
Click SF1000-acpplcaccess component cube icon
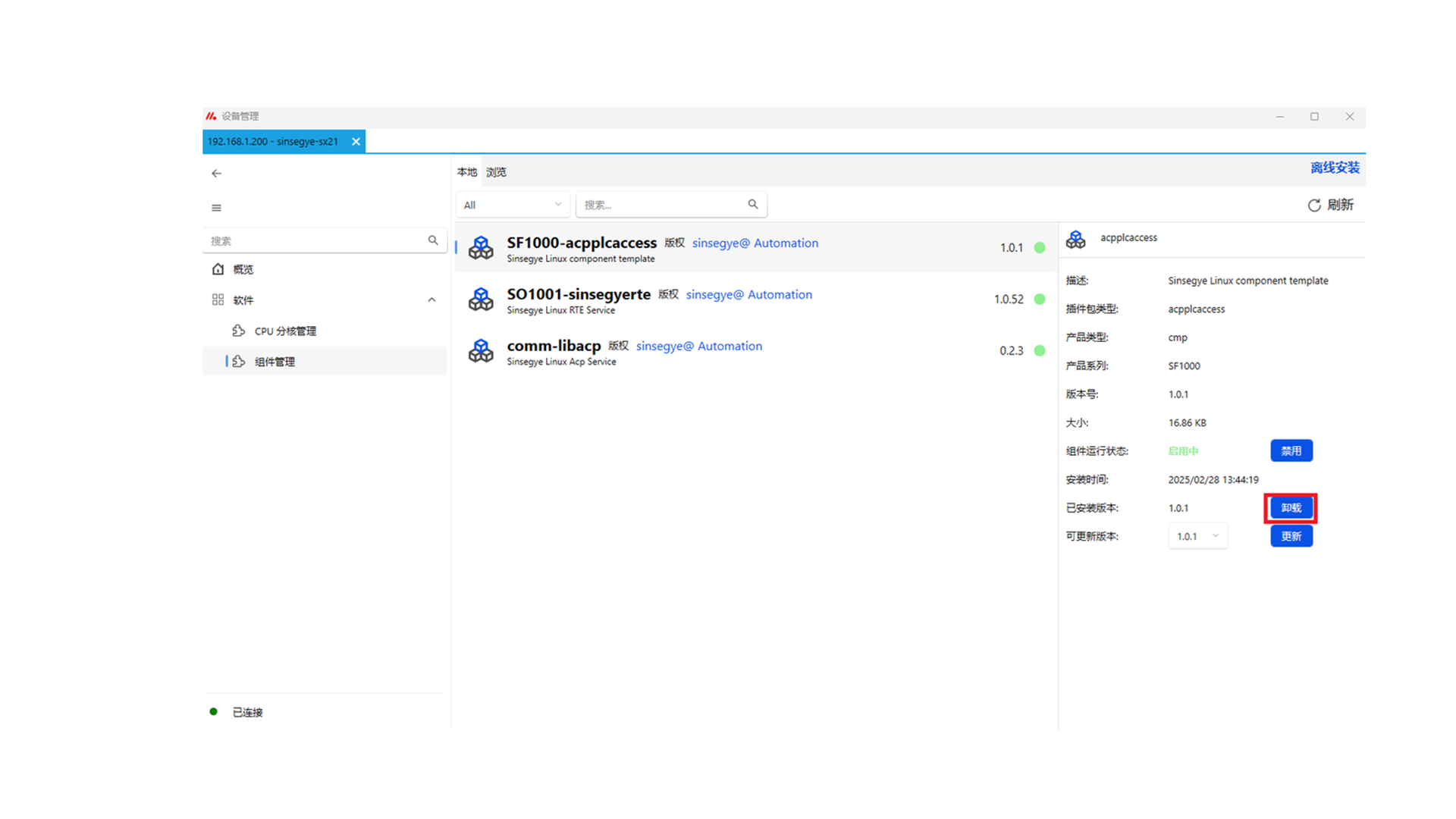point(481,248)
